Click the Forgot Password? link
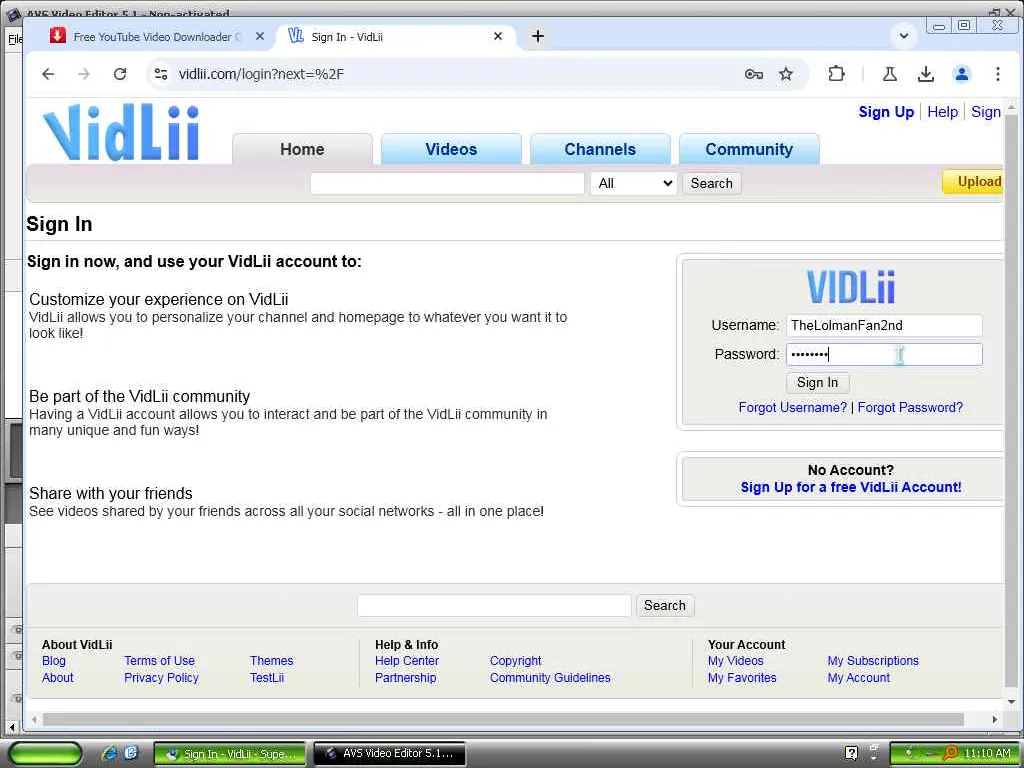1024x768 pixels. click(910, 408)
